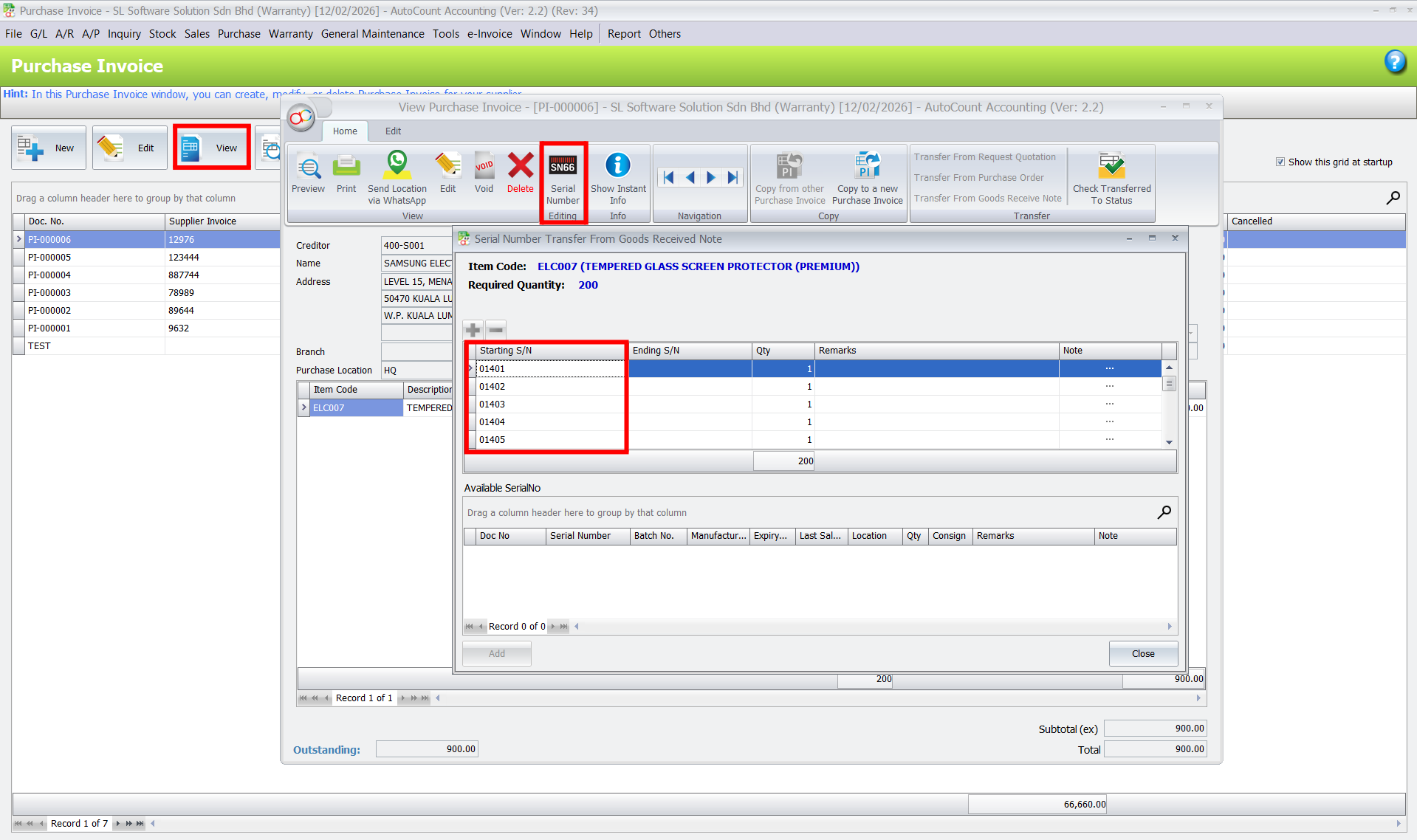The image size is (1417, 840).
Task: Close the Serial Number Transfer dialog
Action: 1143,653
